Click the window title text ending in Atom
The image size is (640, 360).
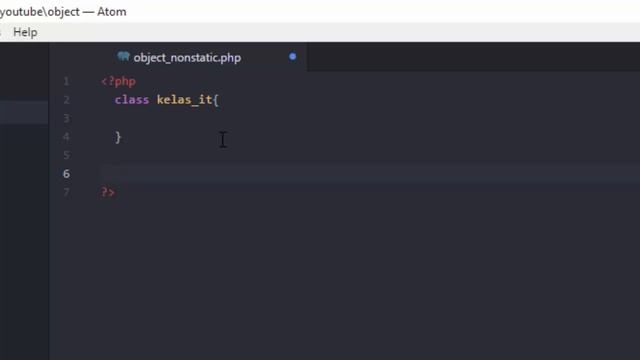coord(63,12)
